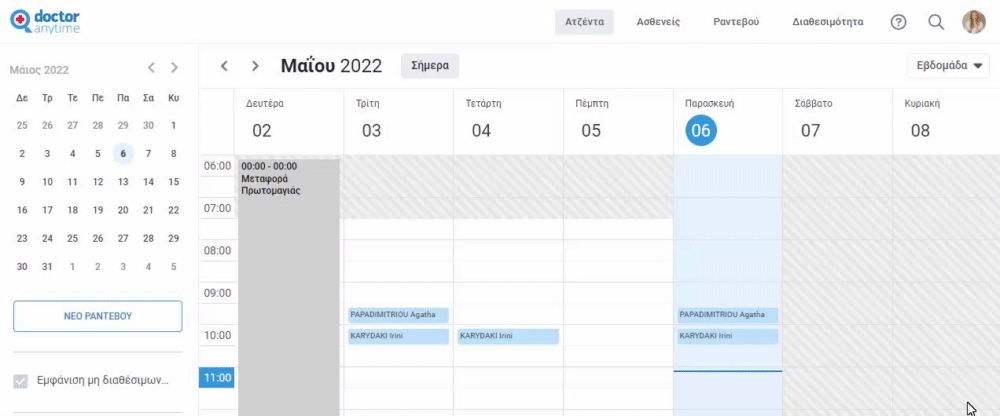This screenshot has width=1000, height=416.
Task: Click the Σήμερα button
Action: click(430, 66)
